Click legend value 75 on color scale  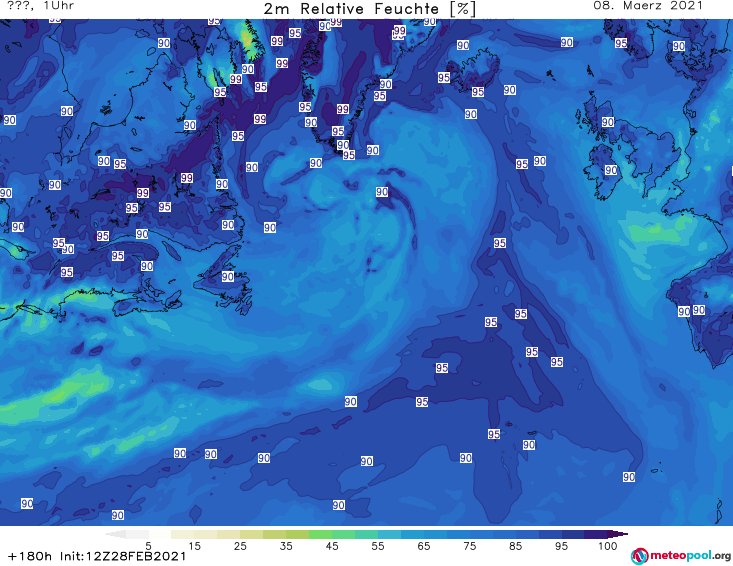click(470, 546)
